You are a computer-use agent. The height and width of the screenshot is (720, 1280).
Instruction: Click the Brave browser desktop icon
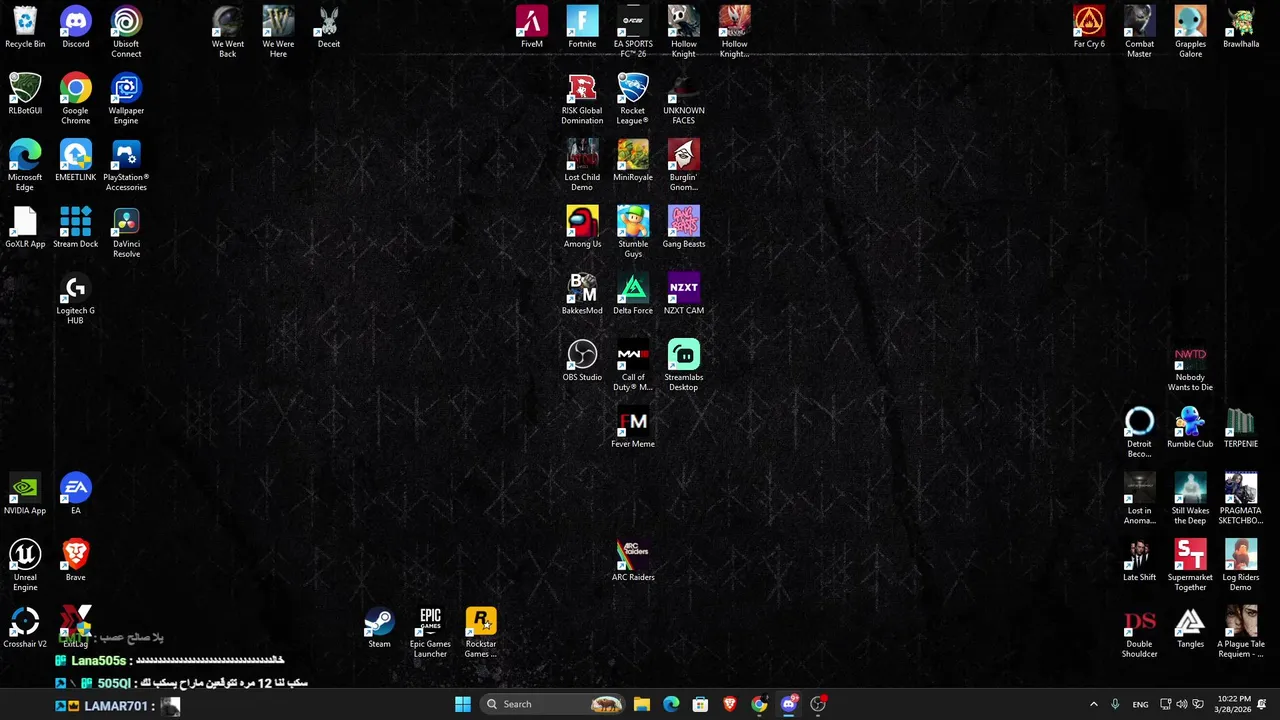pyautogui.click(x=76, y=561)
